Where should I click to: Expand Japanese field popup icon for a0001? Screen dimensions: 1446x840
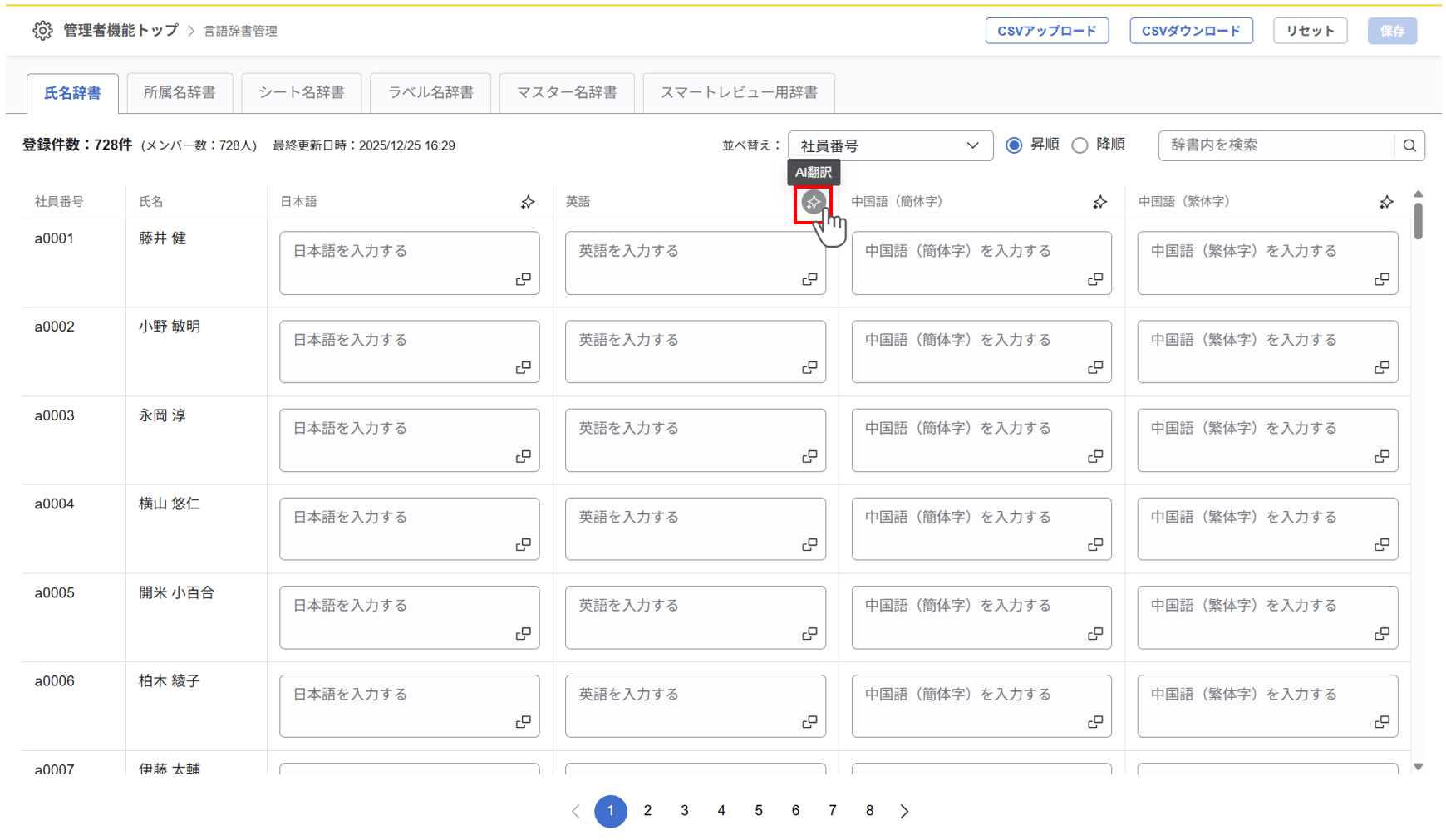point(523,279)
